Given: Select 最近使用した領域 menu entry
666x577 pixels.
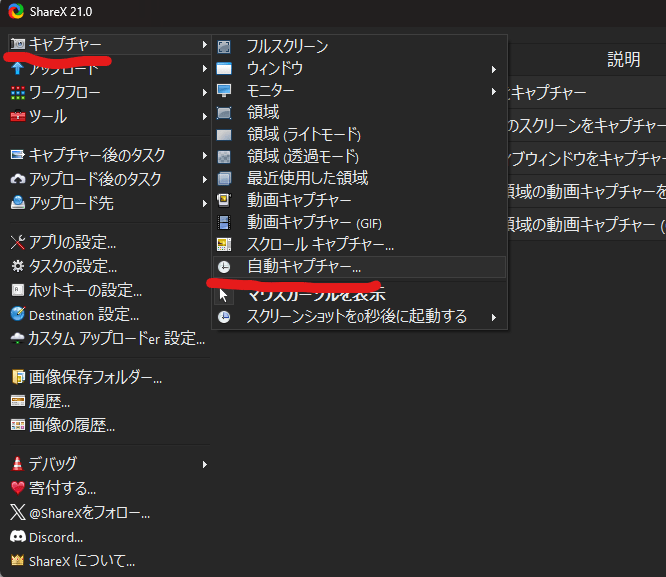Looking at the screenshot, I should (359, 178).
